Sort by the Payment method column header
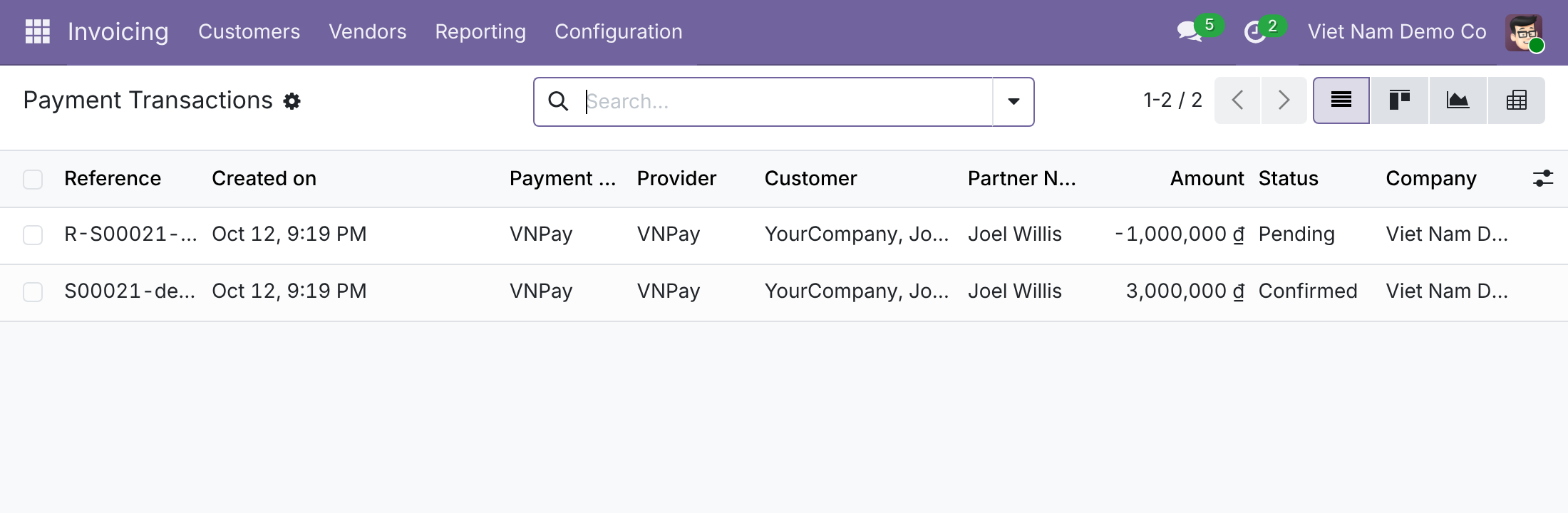The height and width of the screenshot is (513, 1568). [562, 178]
